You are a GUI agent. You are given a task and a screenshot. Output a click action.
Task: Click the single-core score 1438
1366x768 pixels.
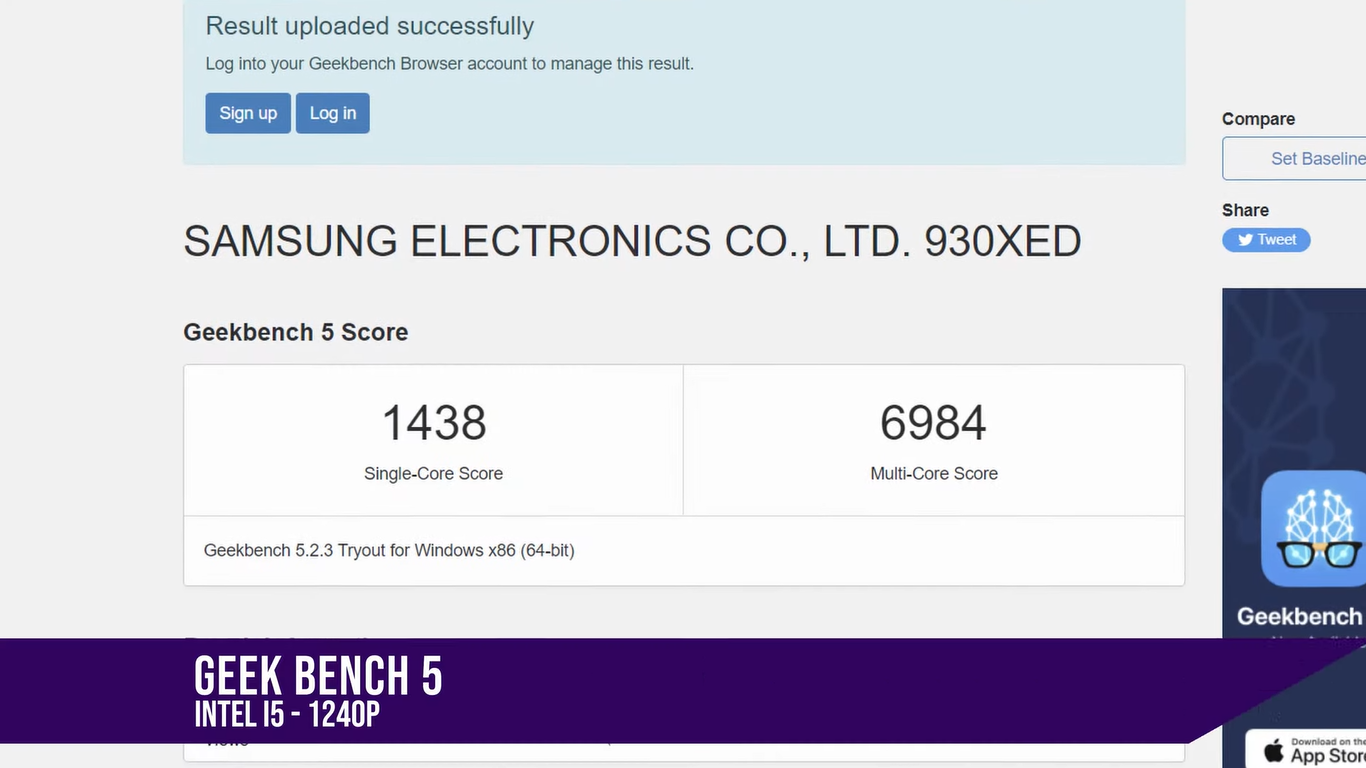pos(434,423)
